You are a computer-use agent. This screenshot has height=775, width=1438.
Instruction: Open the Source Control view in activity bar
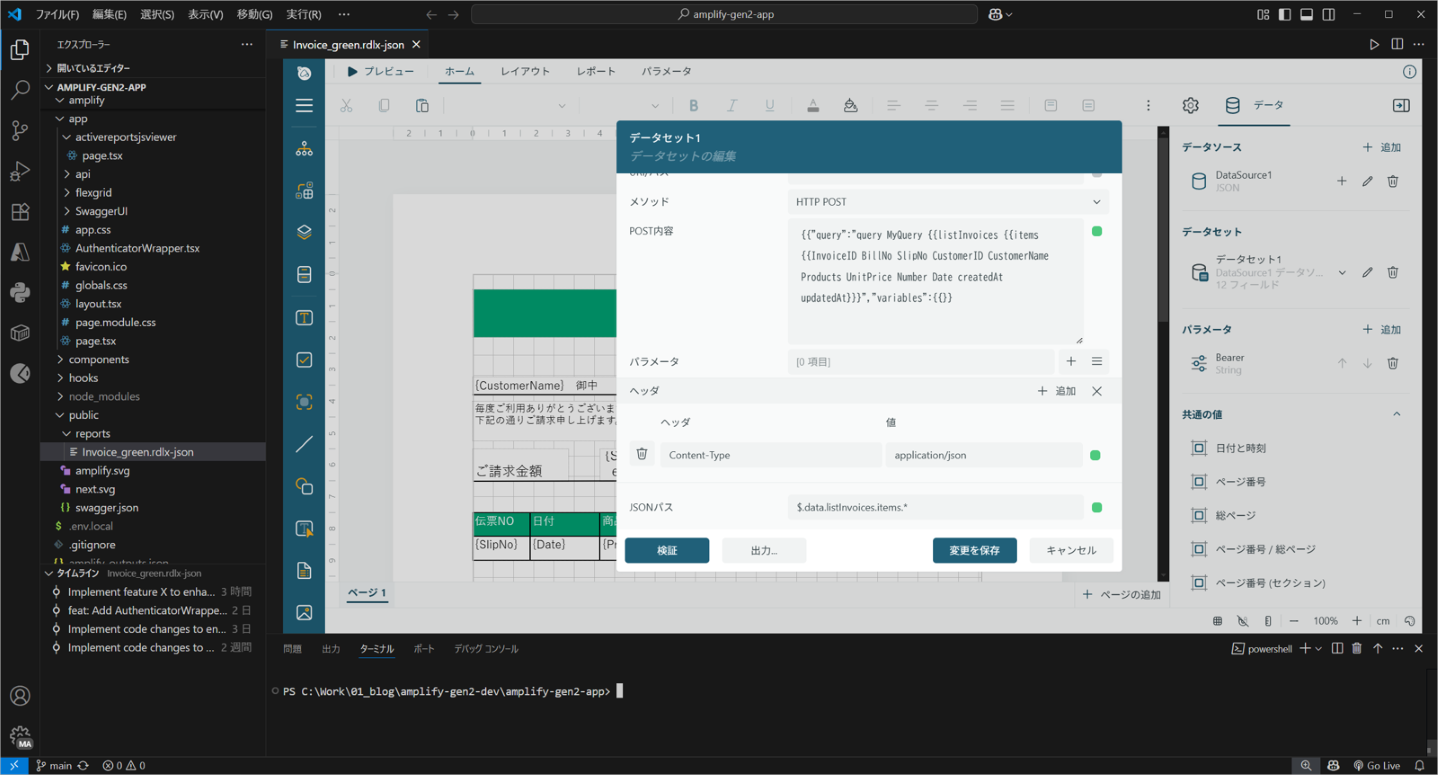[x=19, y=130]
